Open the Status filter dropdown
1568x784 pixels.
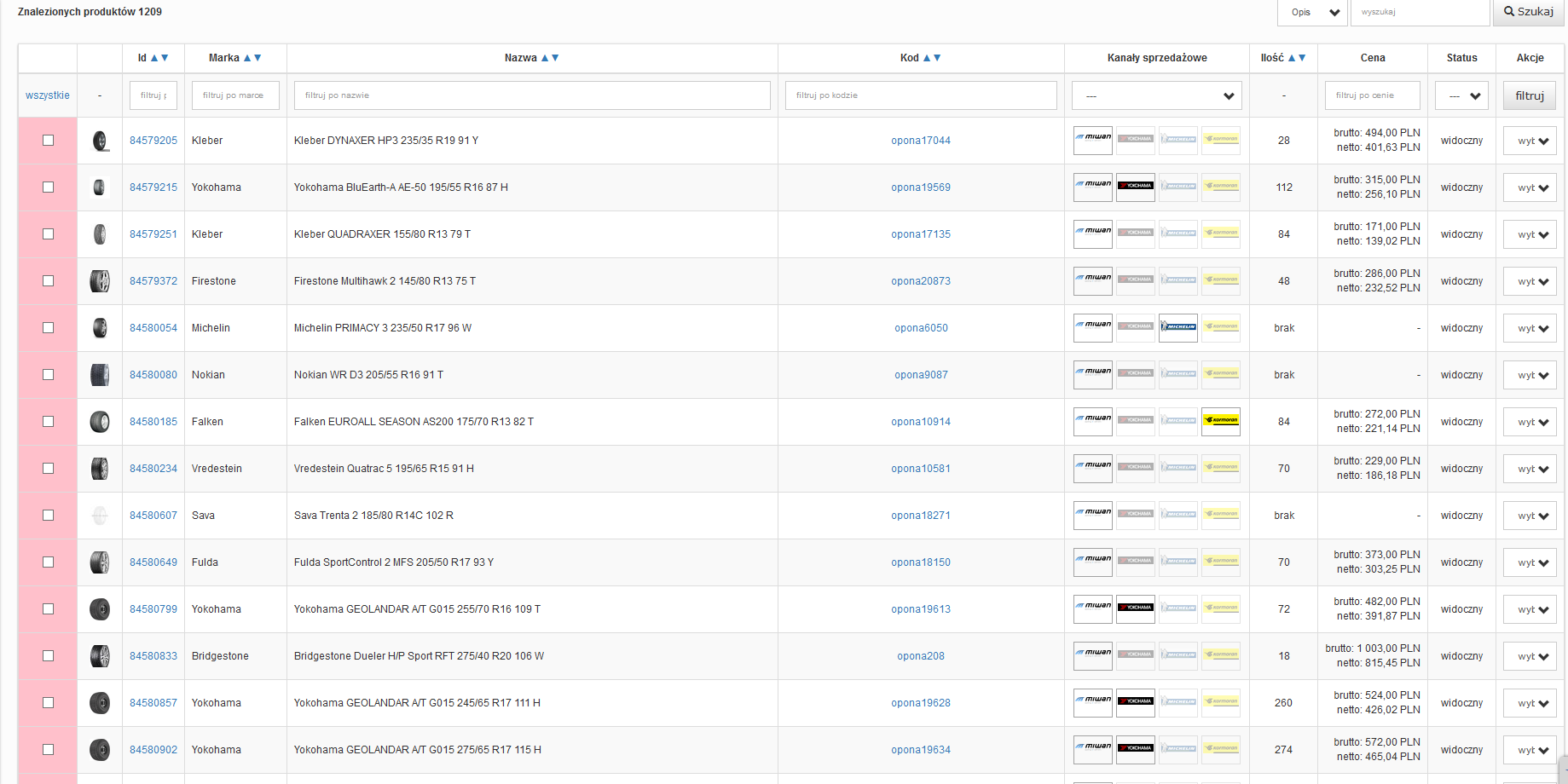pyautogui.click(x=1461, y=95)
